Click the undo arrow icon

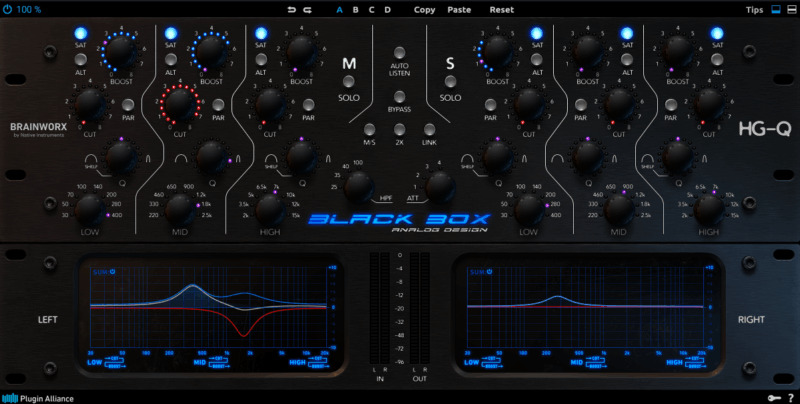point(291,10)
